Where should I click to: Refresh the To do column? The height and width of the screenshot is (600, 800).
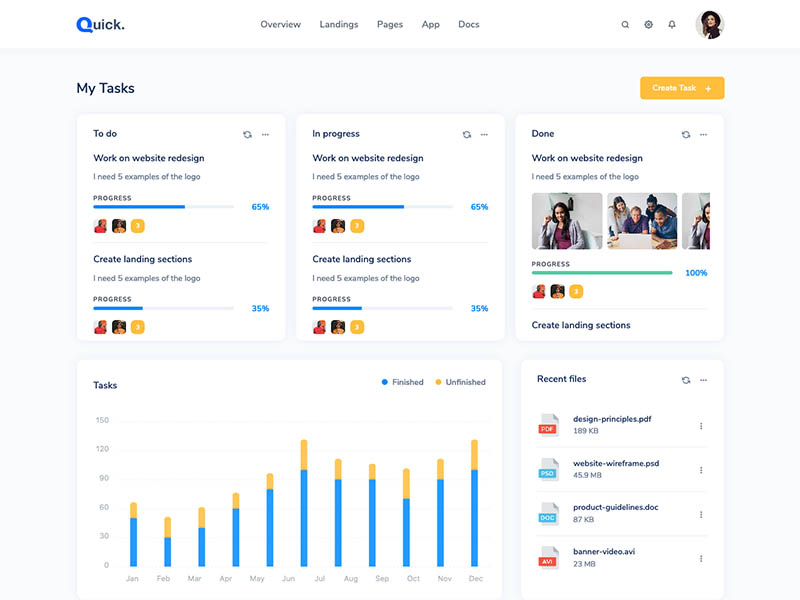pos(247,134)
